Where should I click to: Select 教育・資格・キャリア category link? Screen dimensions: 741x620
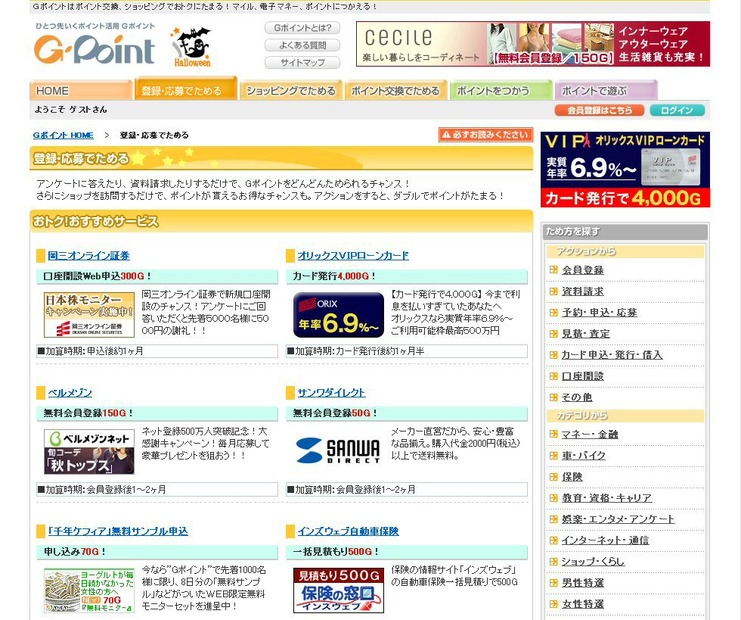[x=606, y=498]
